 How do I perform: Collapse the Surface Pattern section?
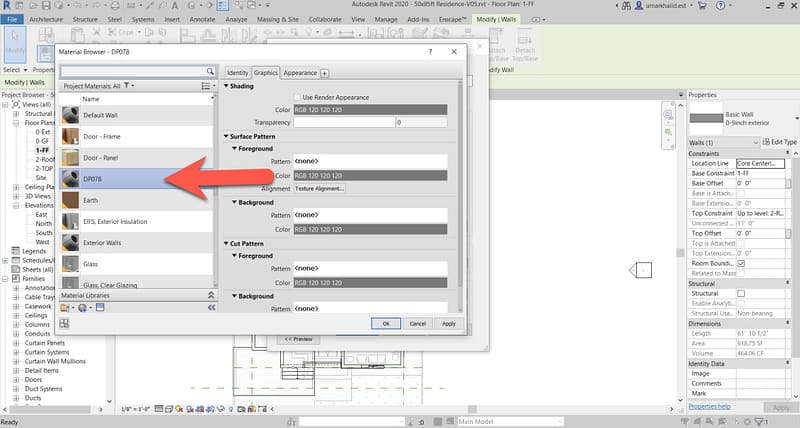pos(226,136)
